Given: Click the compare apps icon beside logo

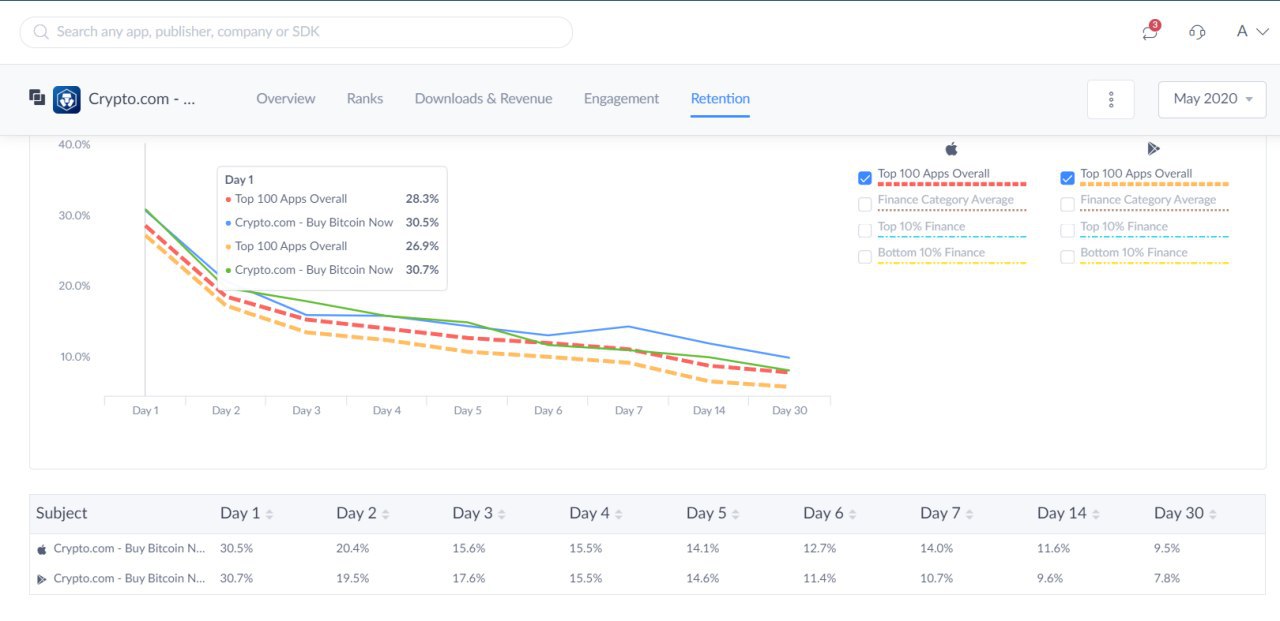Looking at the screenshot, I should point(37,97).
